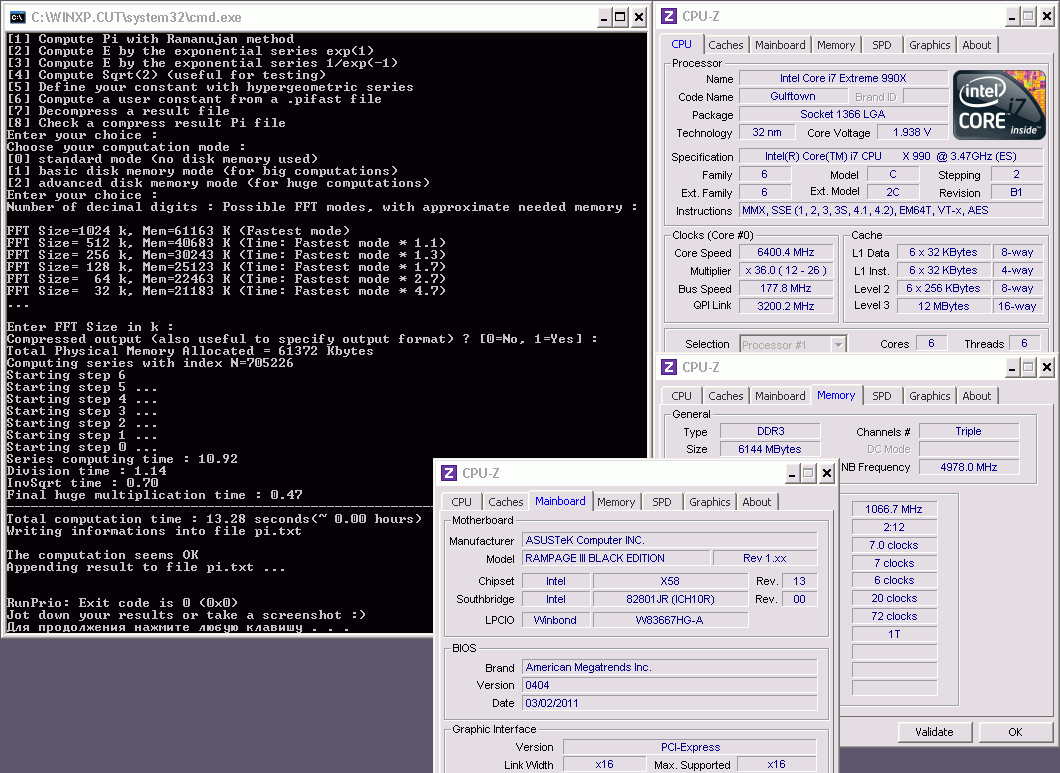Open Graphics tab in the front Mainboard window

pyautogui.click(x=710, y=502)
